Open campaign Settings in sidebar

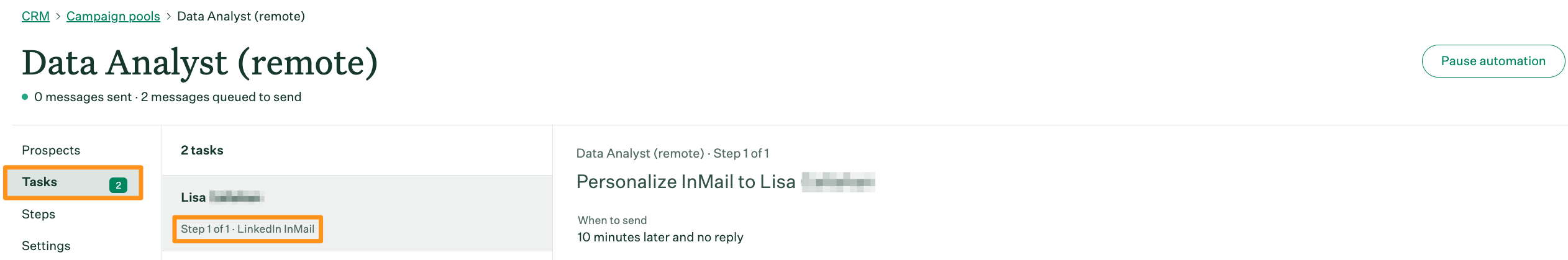click(x=46, y=246)
